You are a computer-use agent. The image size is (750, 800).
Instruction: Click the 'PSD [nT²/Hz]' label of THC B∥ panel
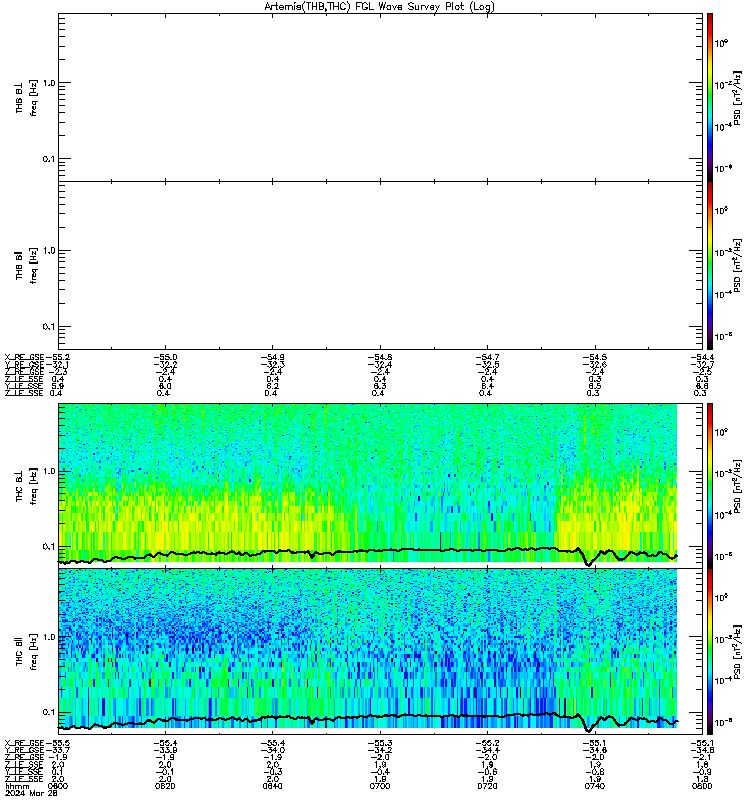click(x=737, y=651)
